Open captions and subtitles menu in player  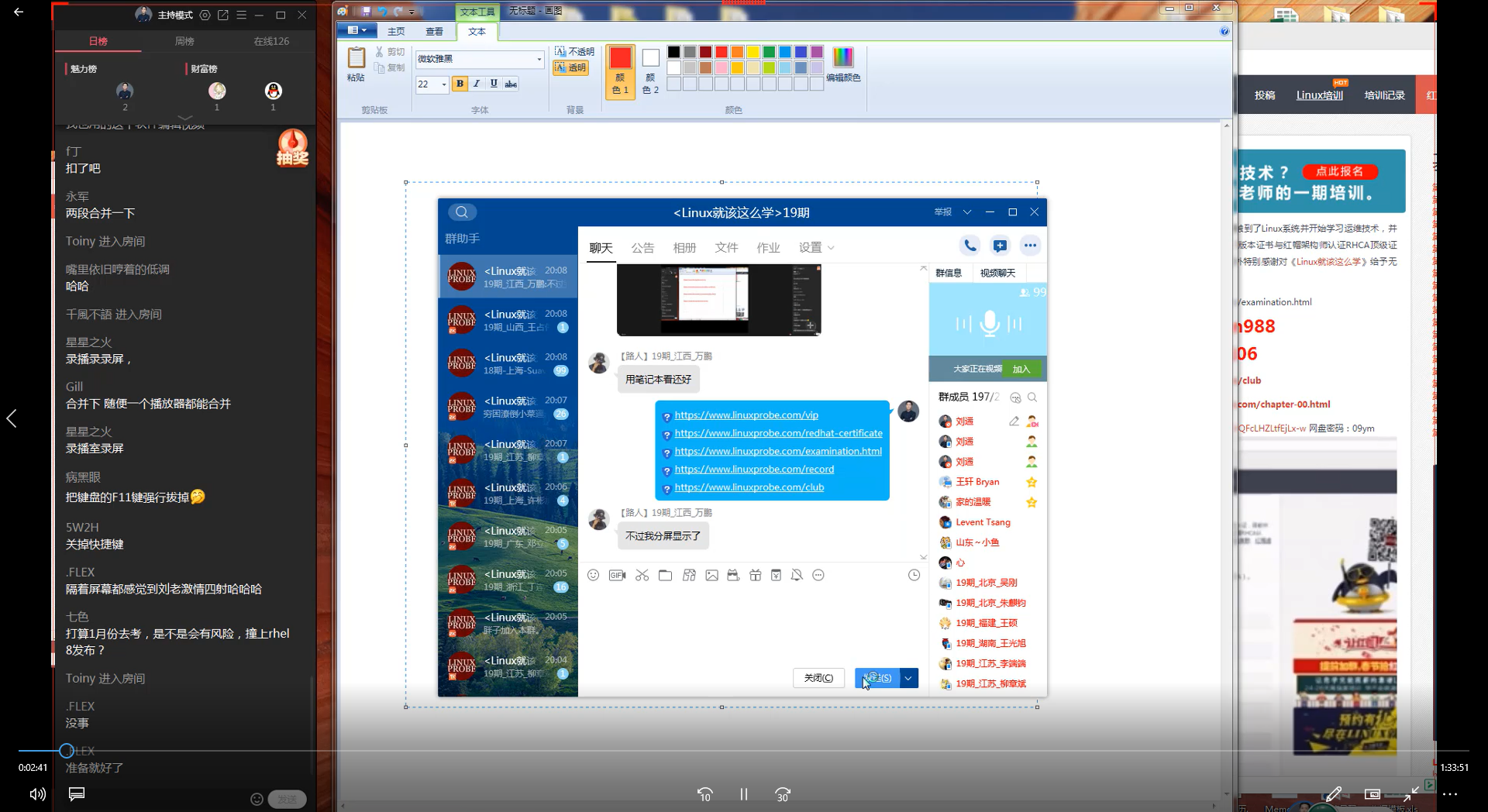77,794
